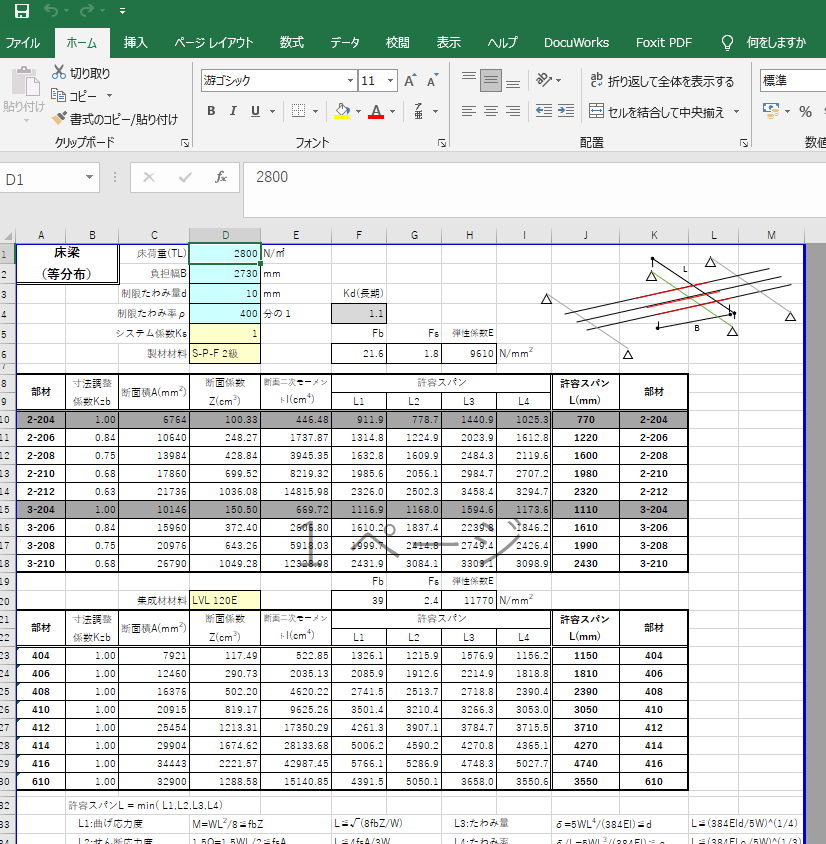Click the Insert Function fx icon
This screenshot has width=826, height=844.
221,177
